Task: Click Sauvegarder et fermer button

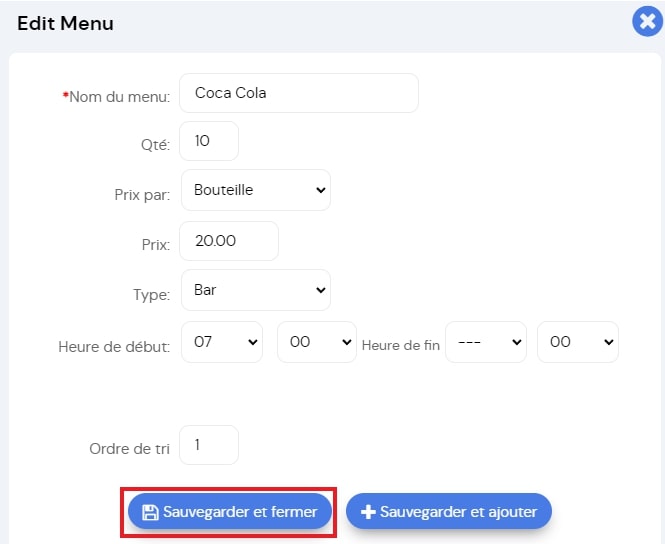Action: 229,511
